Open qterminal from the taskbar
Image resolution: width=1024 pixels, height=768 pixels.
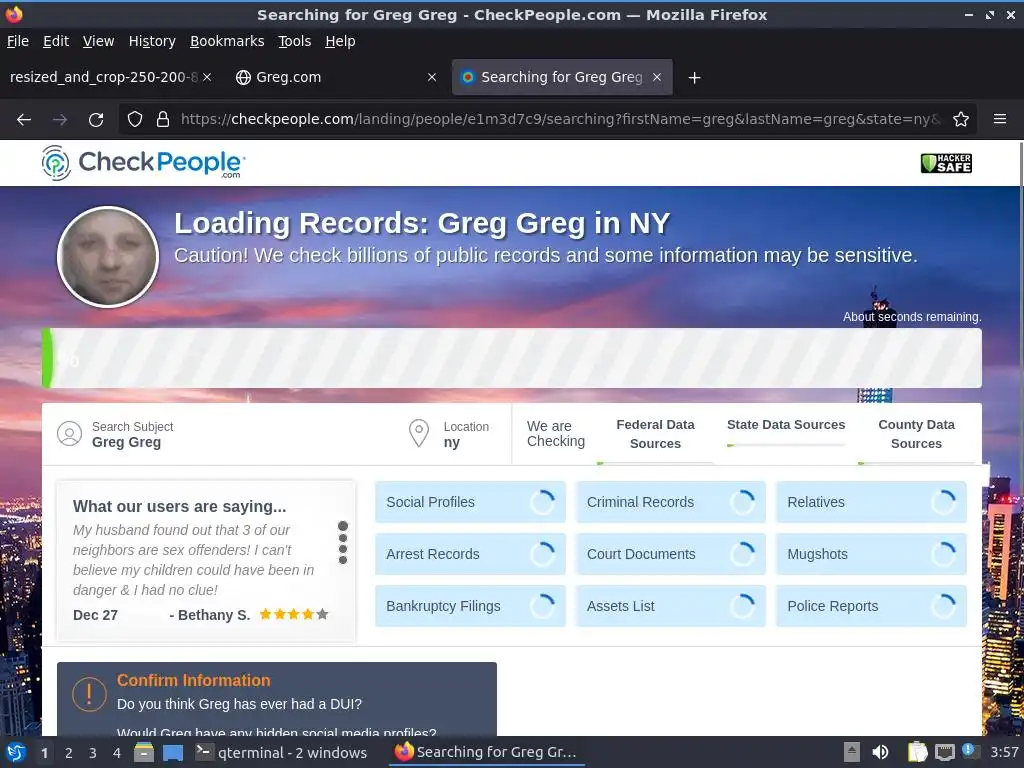coord(281,753)
